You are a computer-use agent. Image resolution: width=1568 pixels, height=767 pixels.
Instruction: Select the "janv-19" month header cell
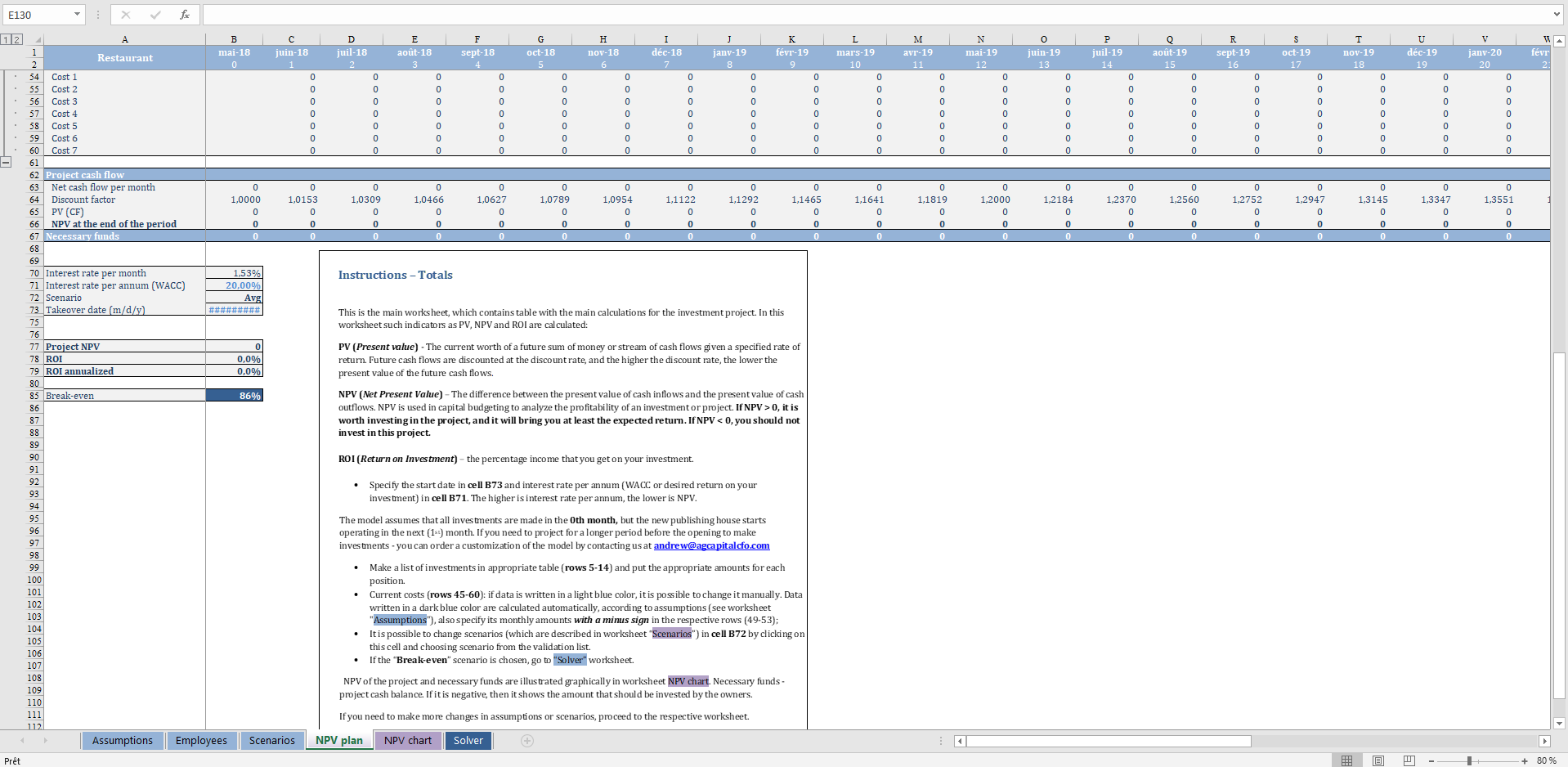point(729,52)
